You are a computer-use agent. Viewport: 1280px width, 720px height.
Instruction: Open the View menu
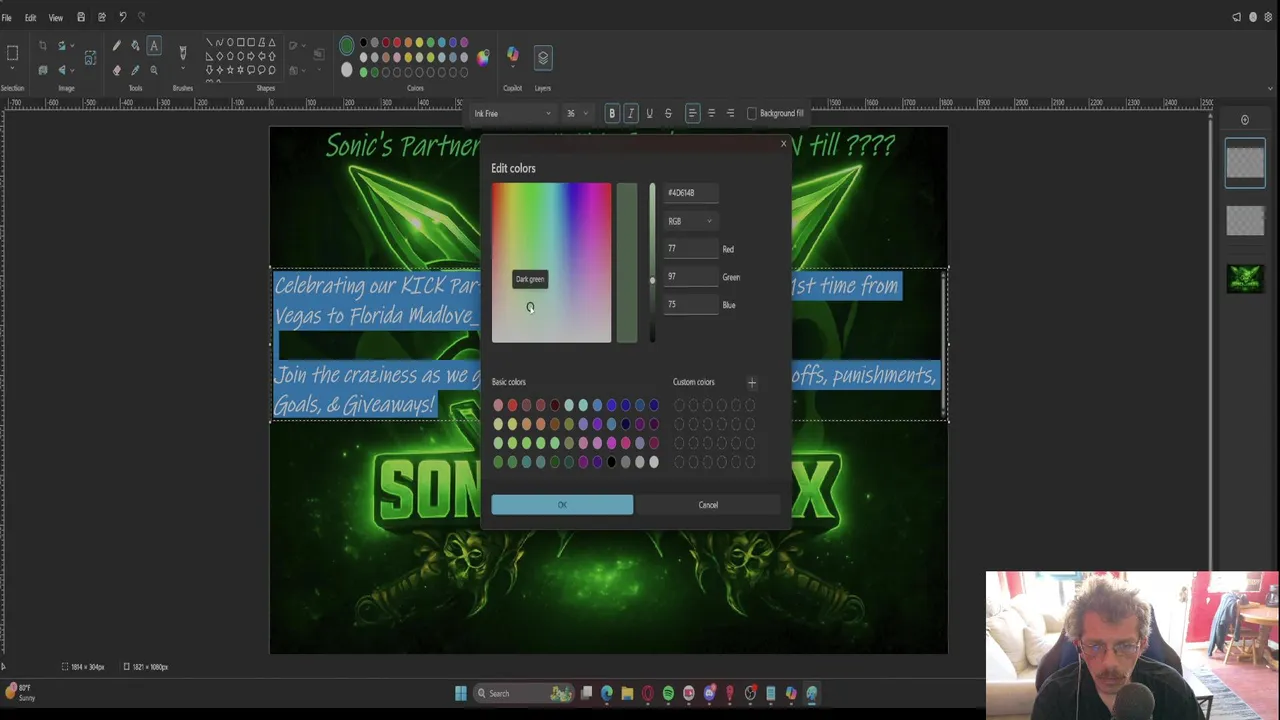coord(56,17)
